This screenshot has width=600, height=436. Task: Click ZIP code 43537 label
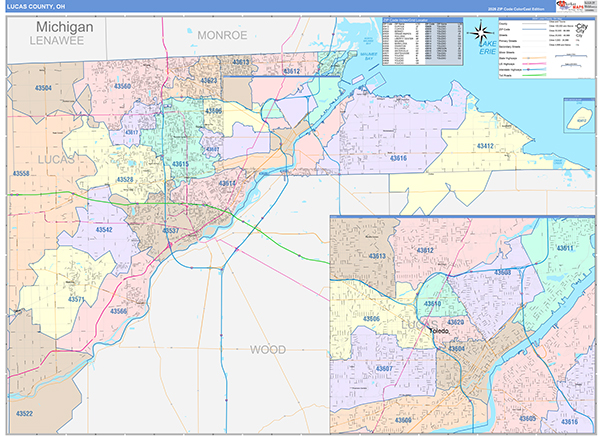point(171,230)
